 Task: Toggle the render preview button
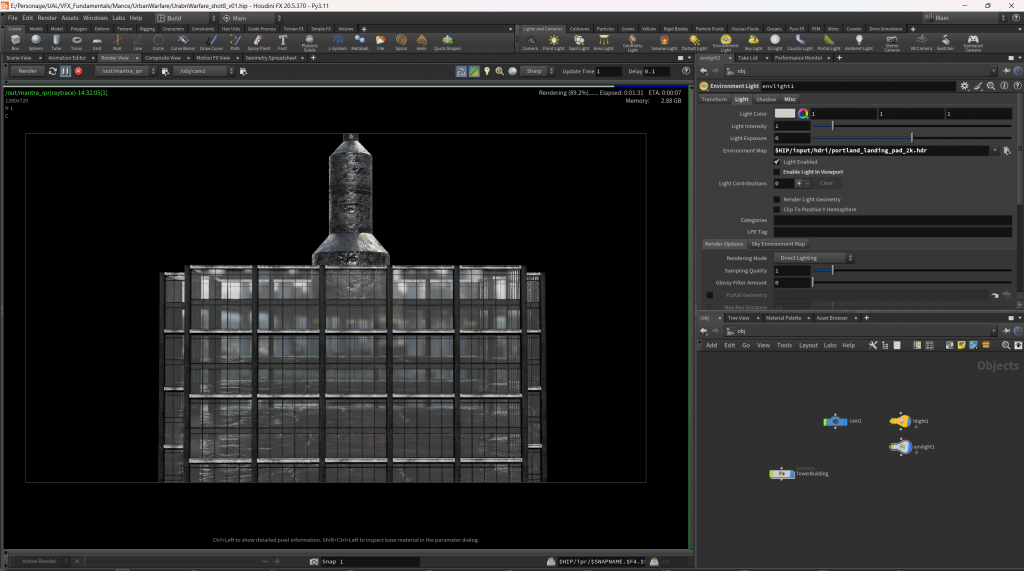pos(474,71)
